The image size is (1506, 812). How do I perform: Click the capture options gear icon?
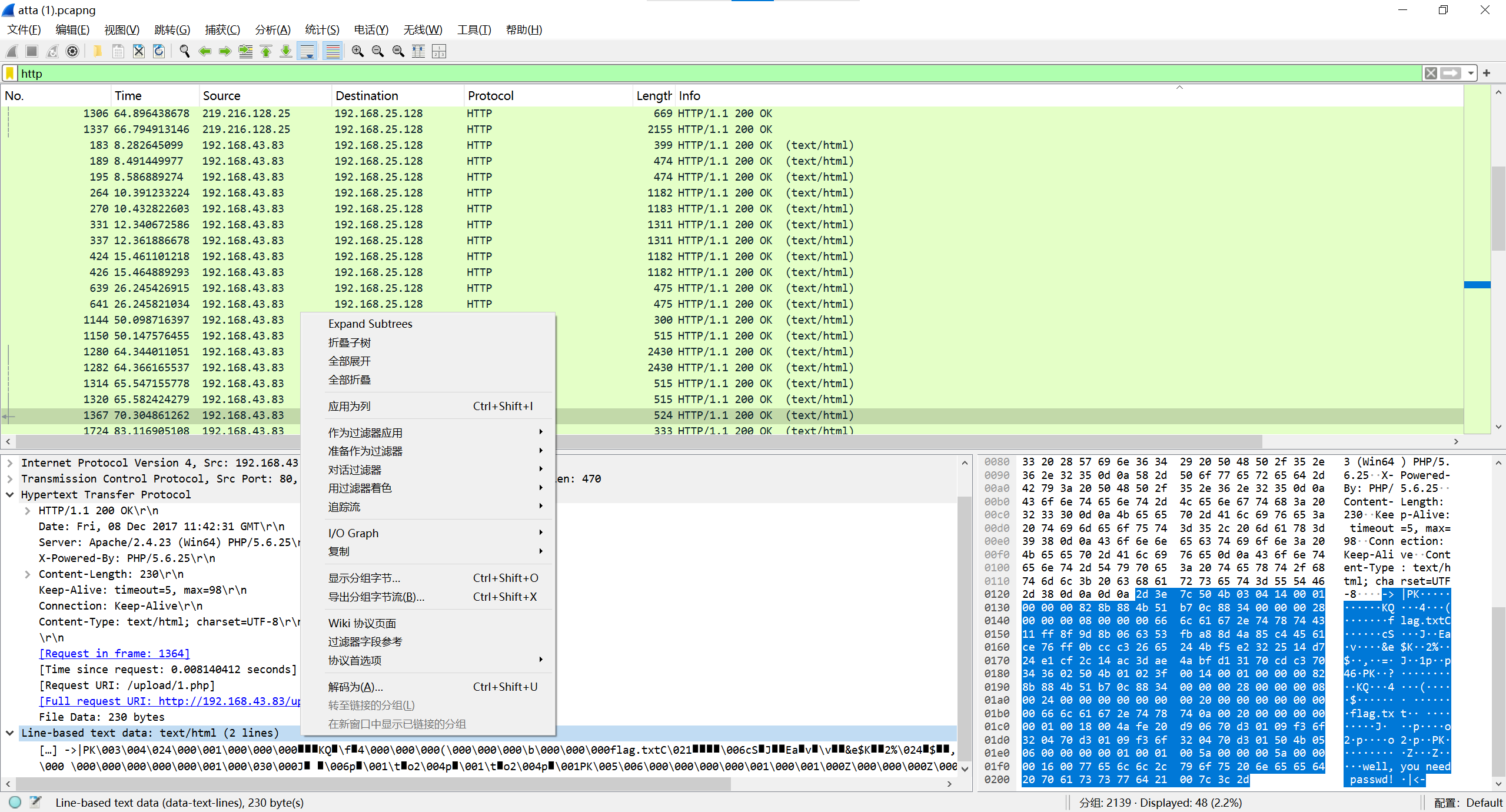click(72, 52)
